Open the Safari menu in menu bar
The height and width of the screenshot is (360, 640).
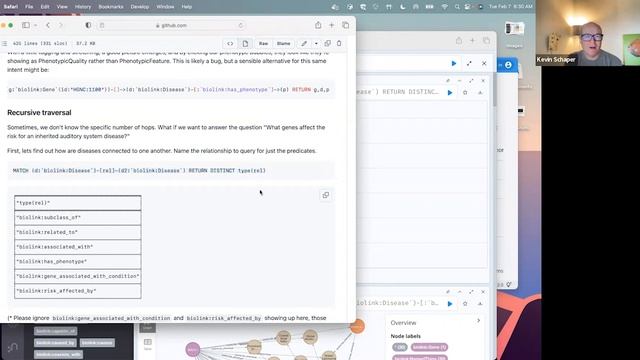click(x=11, y=7)
